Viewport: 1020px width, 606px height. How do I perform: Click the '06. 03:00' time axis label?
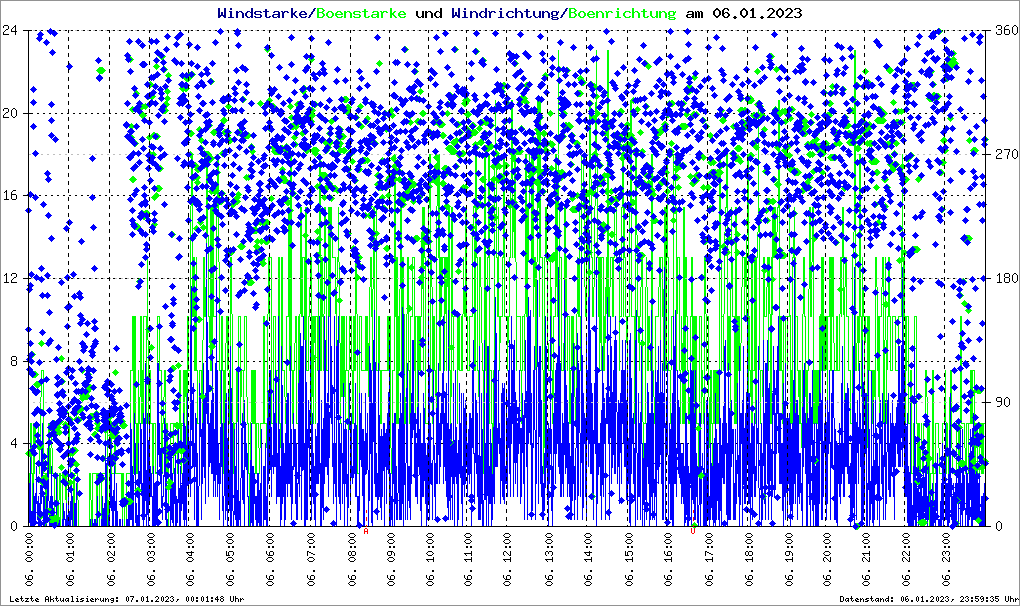[x=150, y=559]
